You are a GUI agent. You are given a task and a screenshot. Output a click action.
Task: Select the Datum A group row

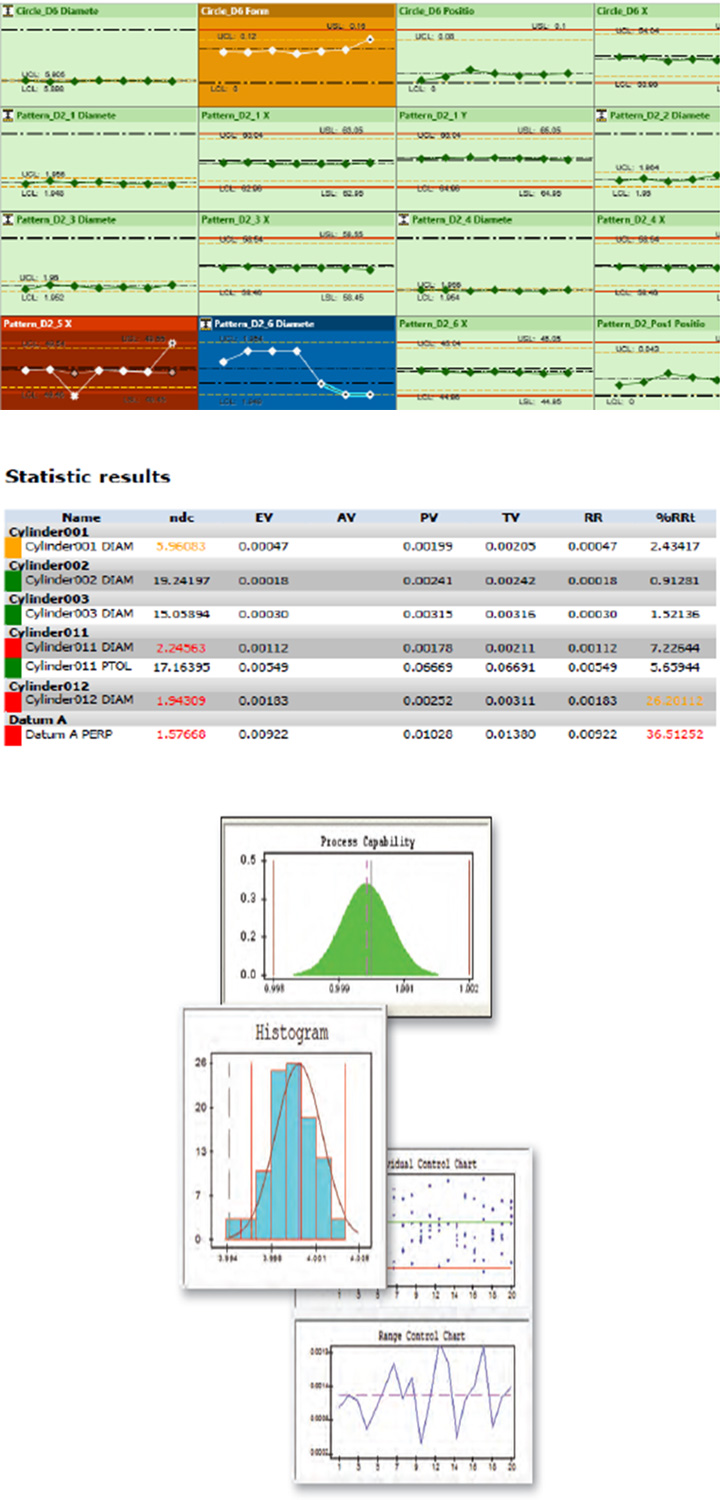click(x=360, y=719)
